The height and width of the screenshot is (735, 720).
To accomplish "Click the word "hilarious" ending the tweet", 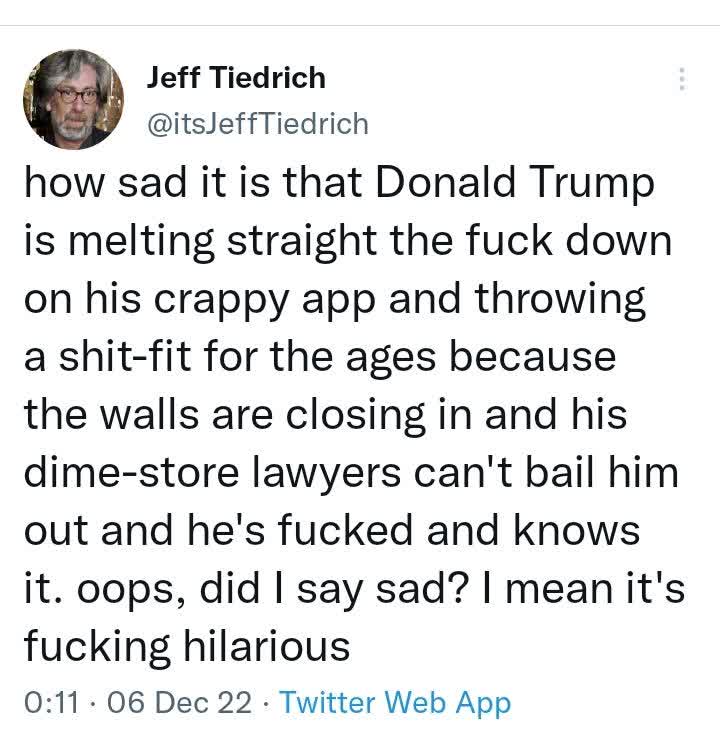I will coord(266,647).
